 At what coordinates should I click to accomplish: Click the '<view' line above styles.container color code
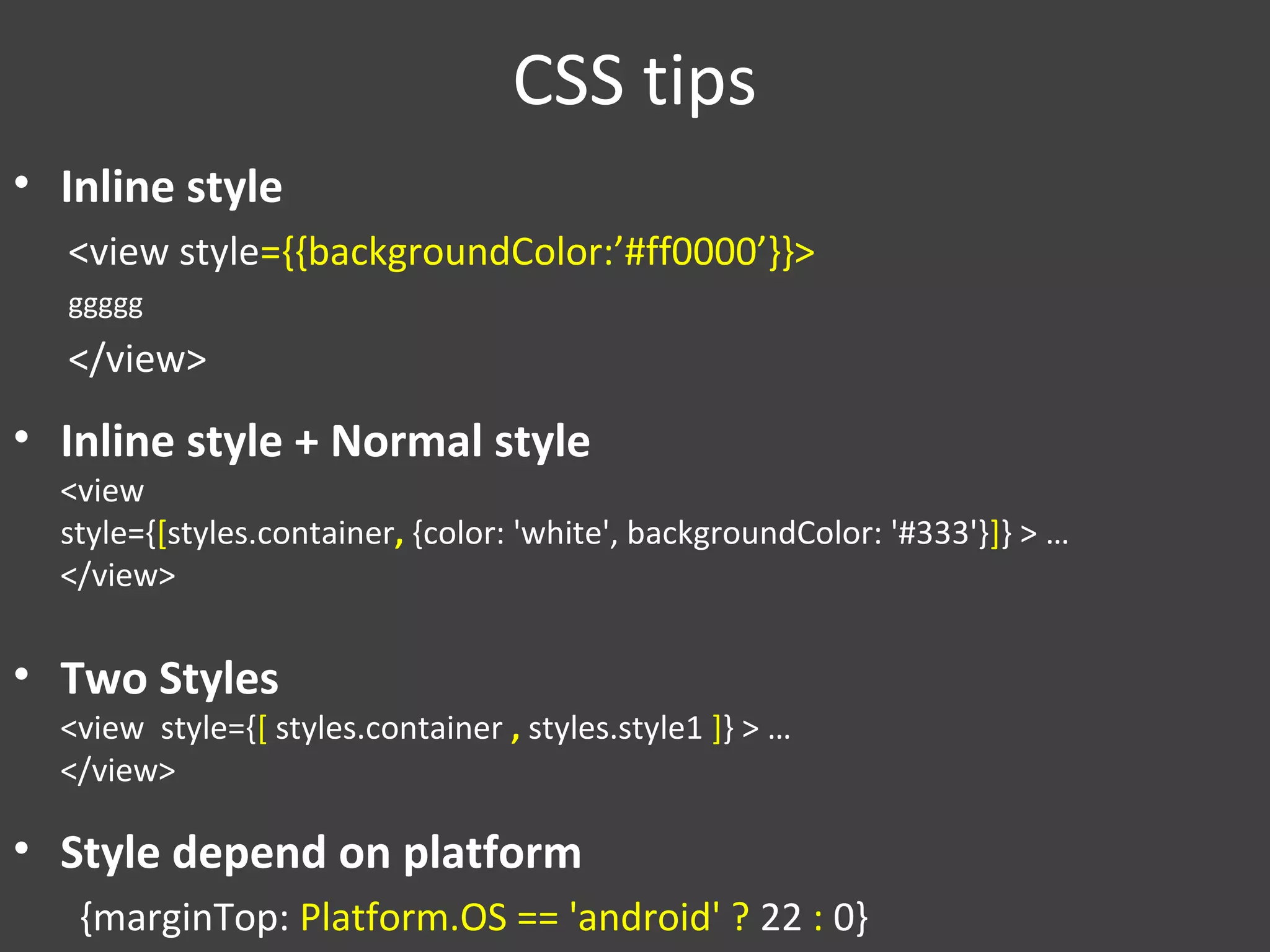102,491
